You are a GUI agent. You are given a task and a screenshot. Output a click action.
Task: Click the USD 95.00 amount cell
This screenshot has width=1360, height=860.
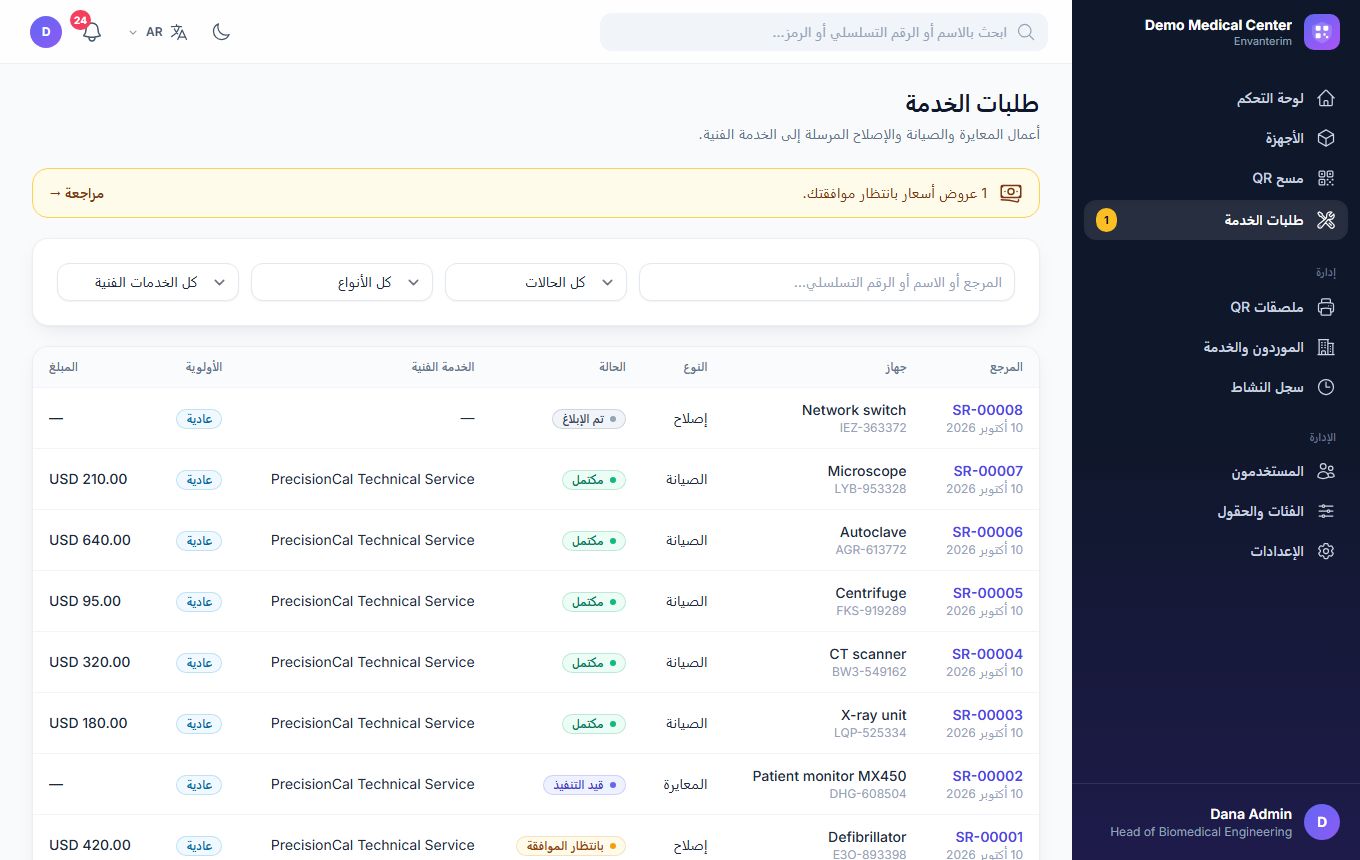click(x=85, y=601)
